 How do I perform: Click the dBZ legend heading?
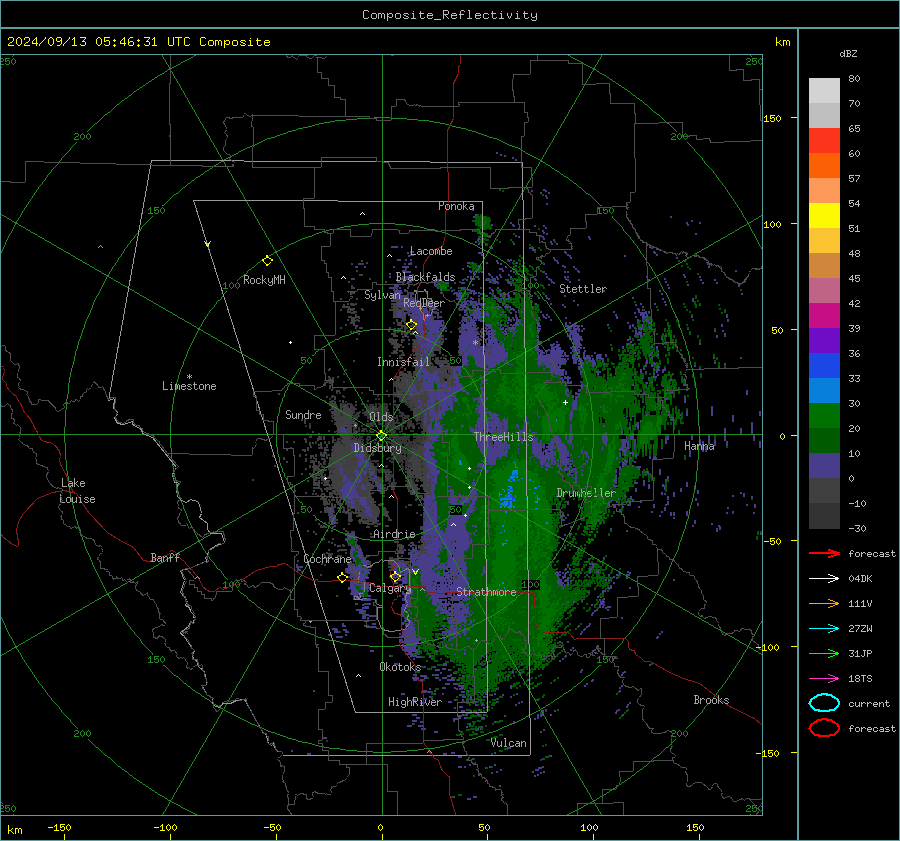point(848,54)
